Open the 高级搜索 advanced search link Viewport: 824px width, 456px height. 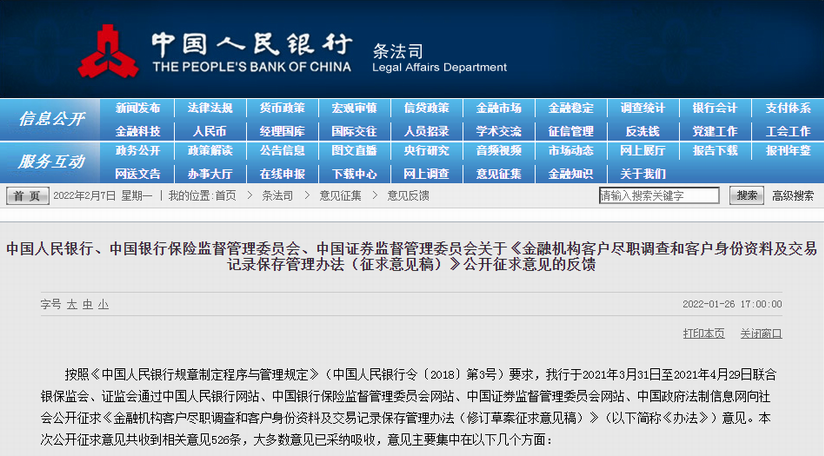pos(793,196)
